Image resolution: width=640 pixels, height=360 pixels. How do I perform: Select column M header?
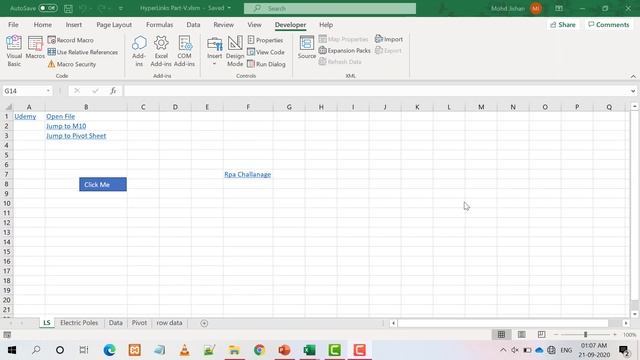[x=481, y=107]
